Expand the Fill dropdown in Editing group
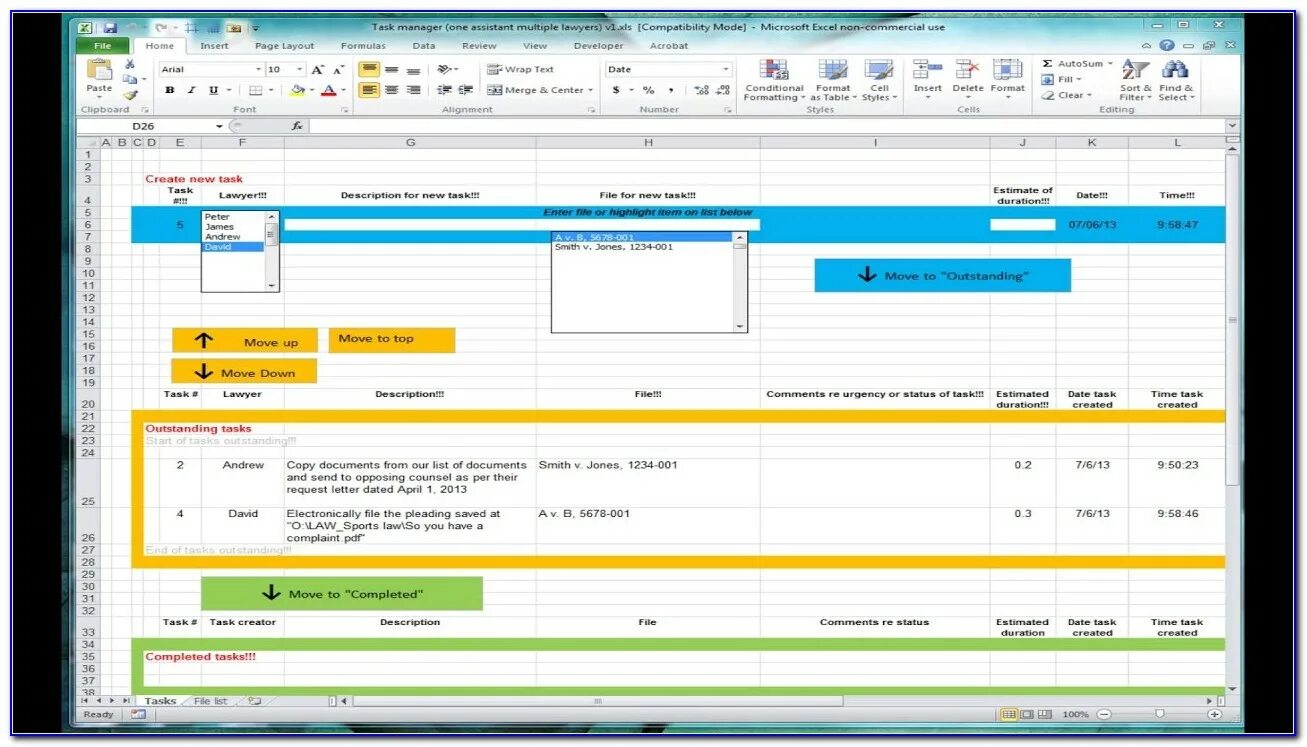 click(1079, 80)
